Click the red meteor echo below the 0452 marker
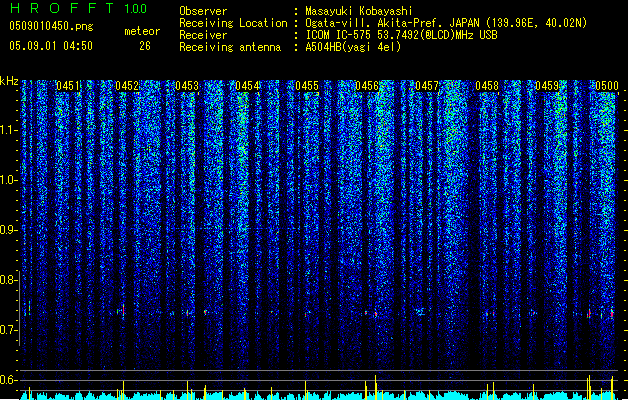629x400 pixels. point(123,311)
